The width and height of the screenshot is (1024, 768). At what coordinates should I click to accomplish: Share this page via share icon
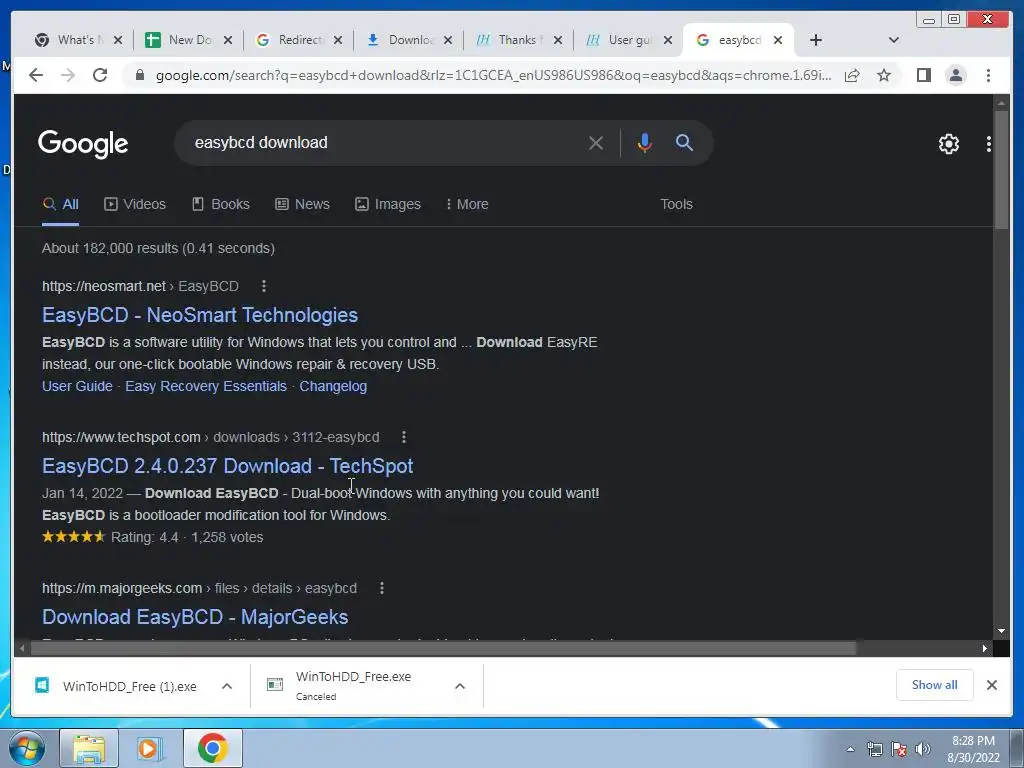point(852,75)
